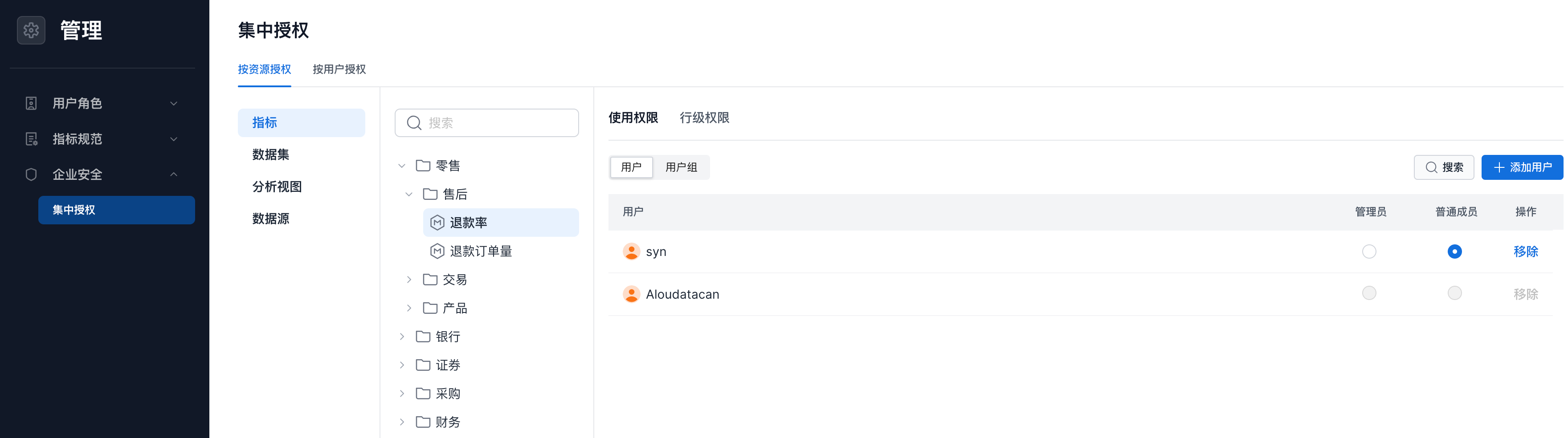This screenshot has width=1568, height=438.
Task: Open the 行级权限 tab
Action: point(704,118)
